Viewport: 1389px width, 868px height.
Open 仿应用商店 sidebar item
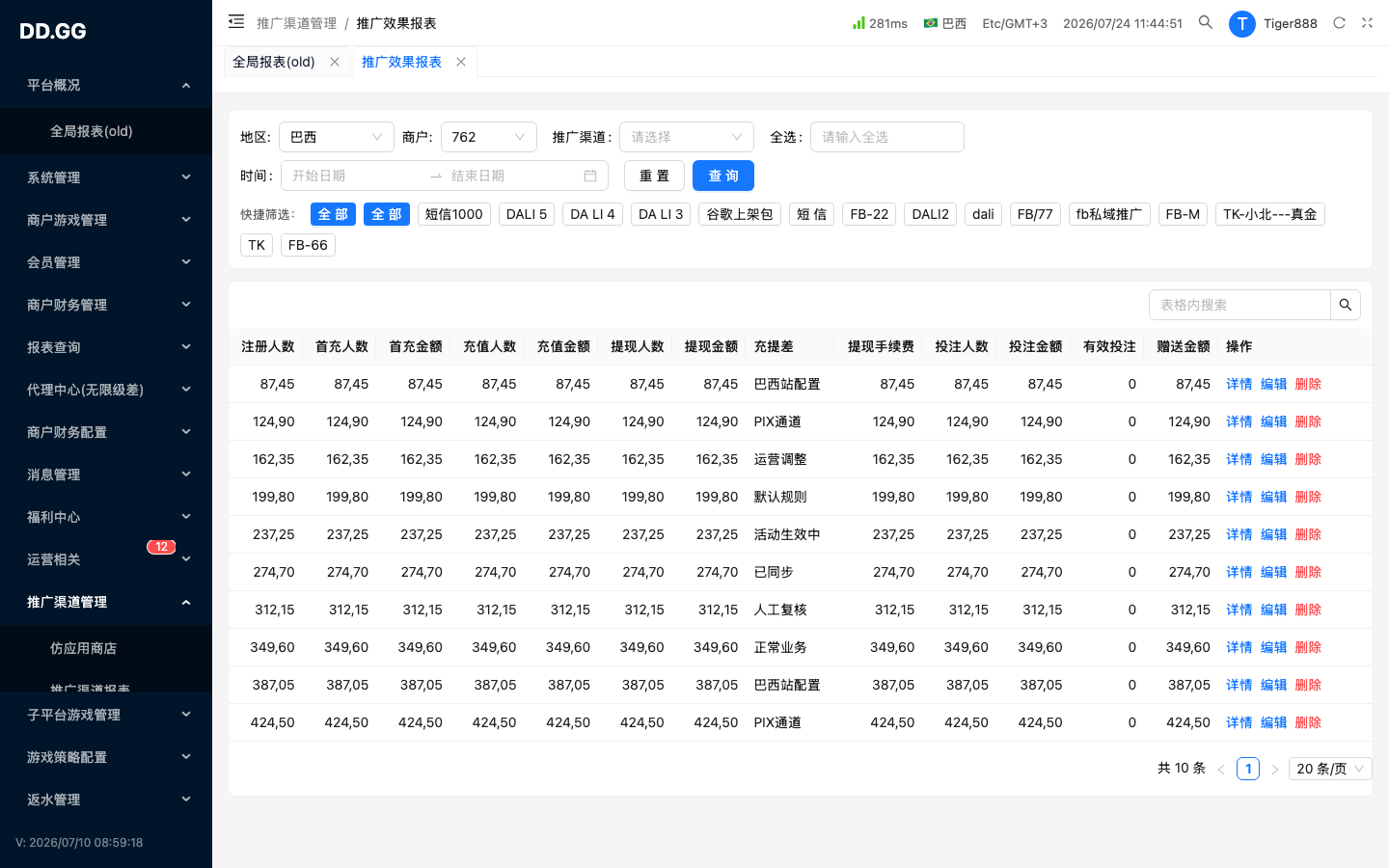click(106, 648)
